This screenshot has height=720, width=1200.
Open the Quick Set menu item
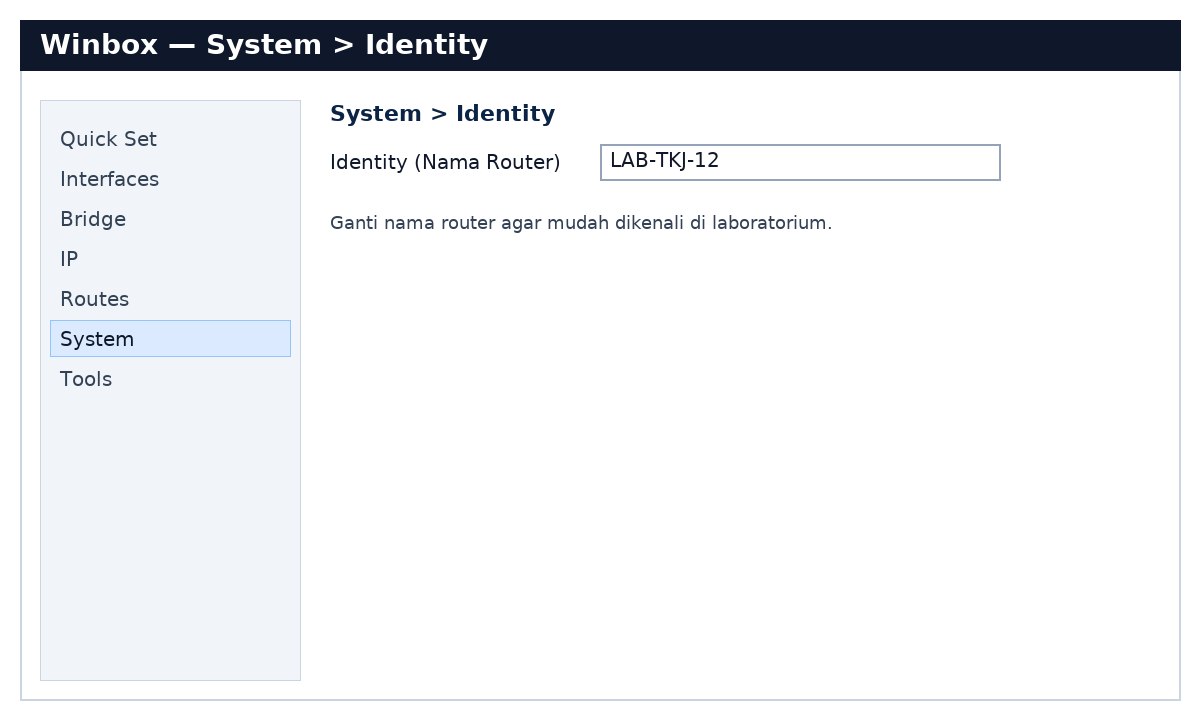(x=108, y=139)
